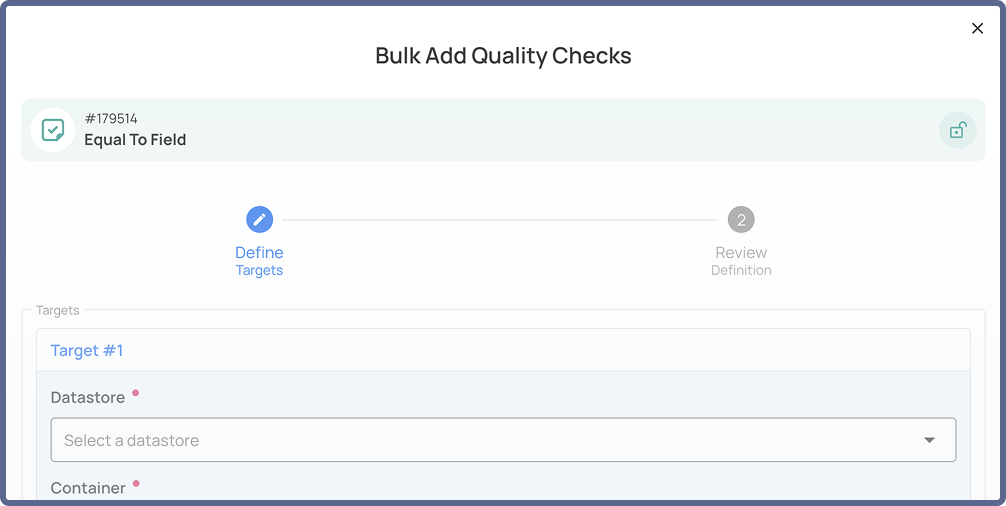The image size is (1006, 506).
Task: Select the Define Targets step label
Action: (x=259, y=261)
